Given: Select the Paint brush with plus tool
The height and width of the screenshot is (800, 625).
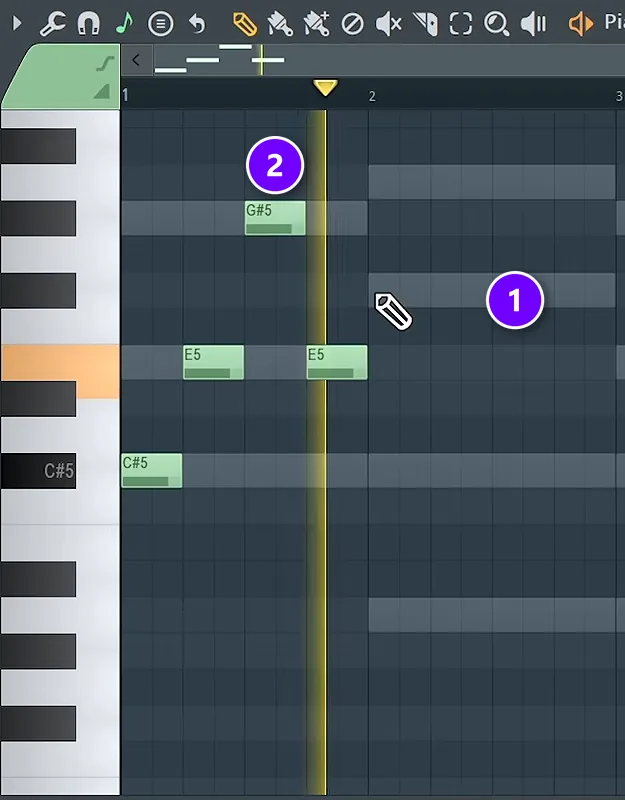Looking at the screenshot, I should click(x=316, y=24).
